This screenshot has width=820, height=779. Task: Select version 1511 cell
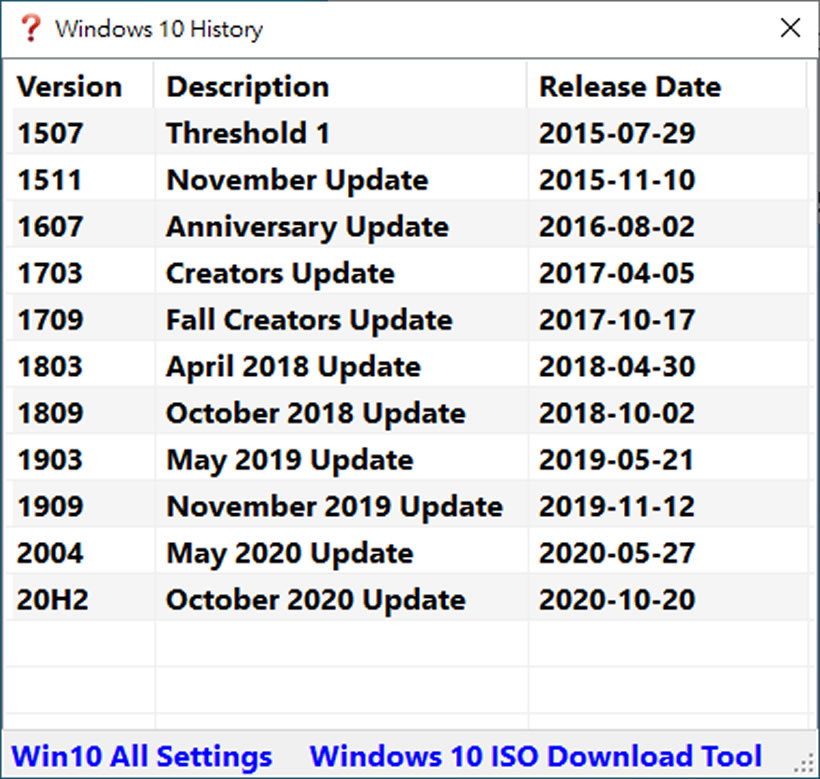click(50, 180)
